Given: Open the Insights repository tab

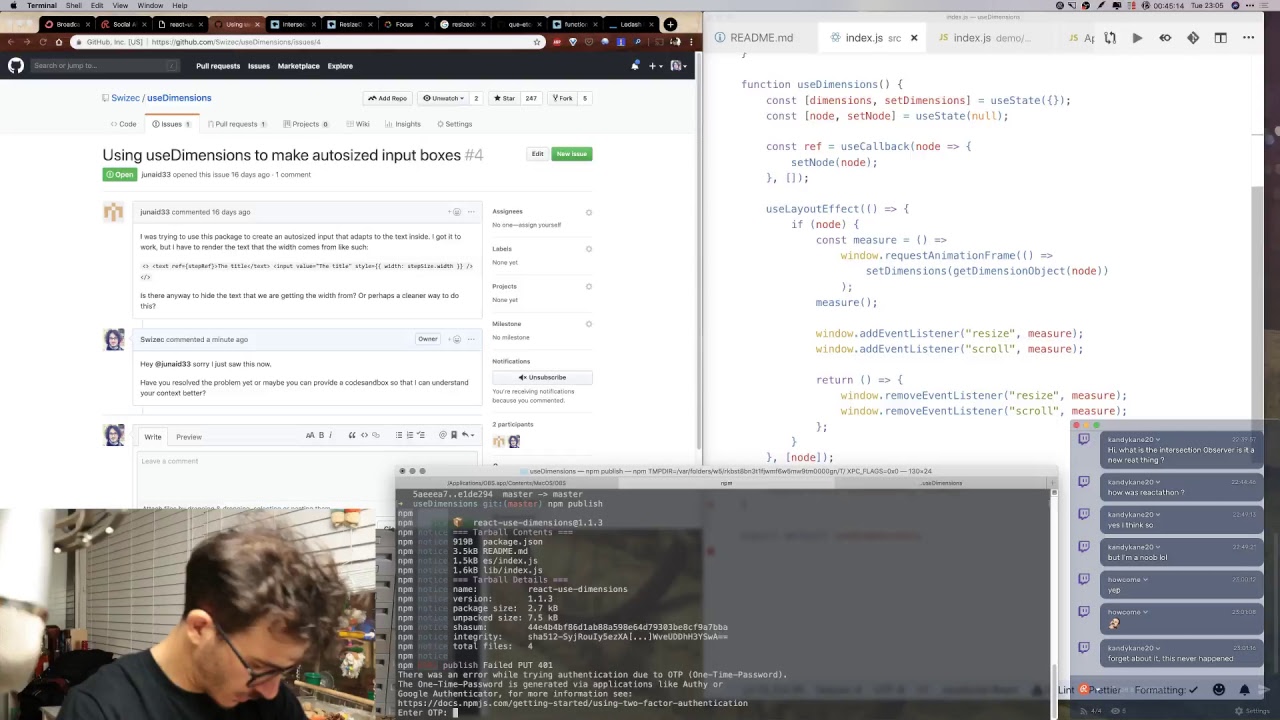Looking at the screenshot, I should pyautogui.click(x=403, y=124).
